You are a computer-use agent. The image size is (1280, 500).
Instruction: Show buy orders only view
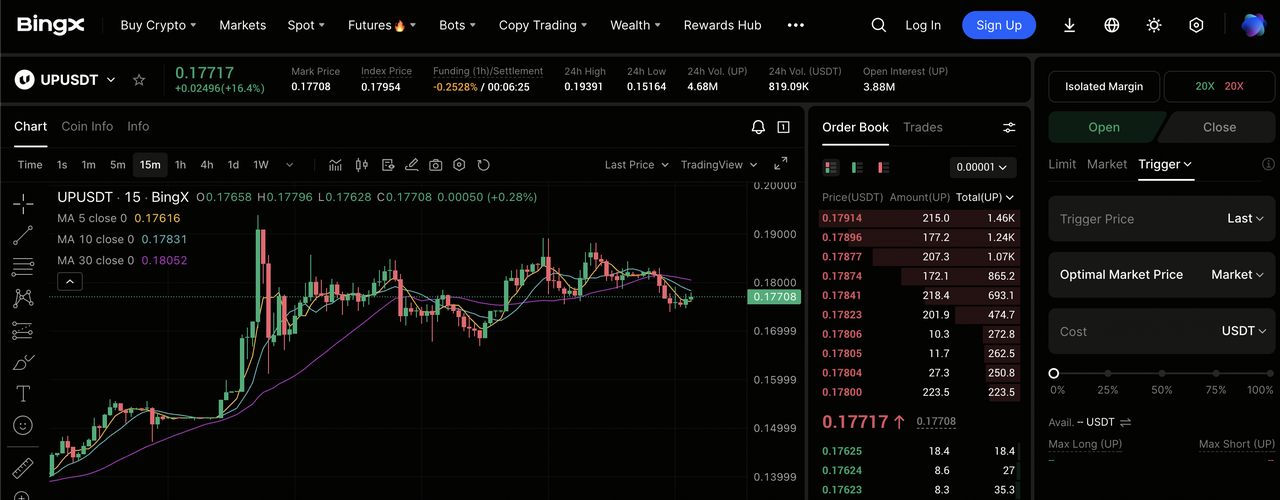(x=857, y=167)
